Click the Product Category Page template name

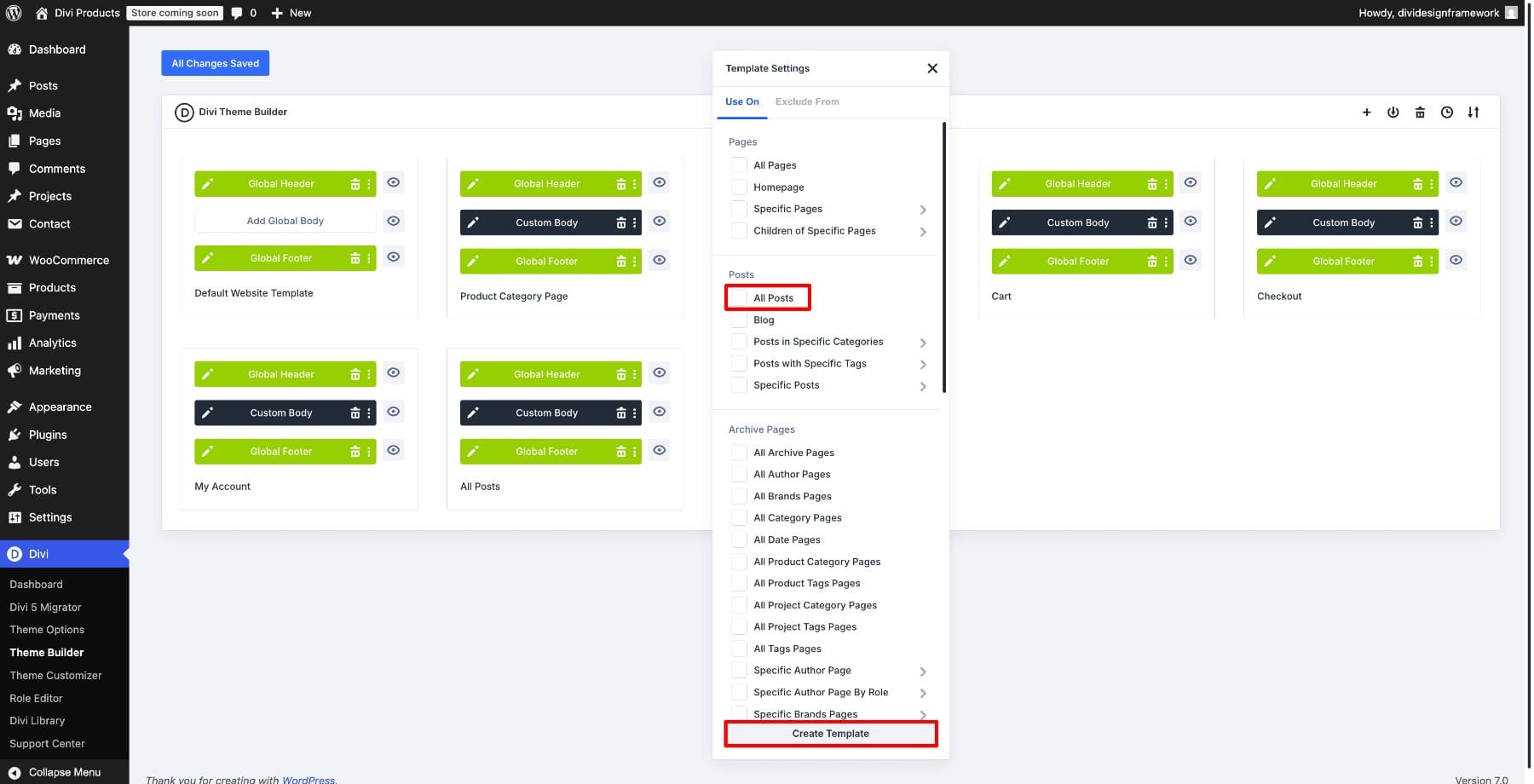(514, 297)
